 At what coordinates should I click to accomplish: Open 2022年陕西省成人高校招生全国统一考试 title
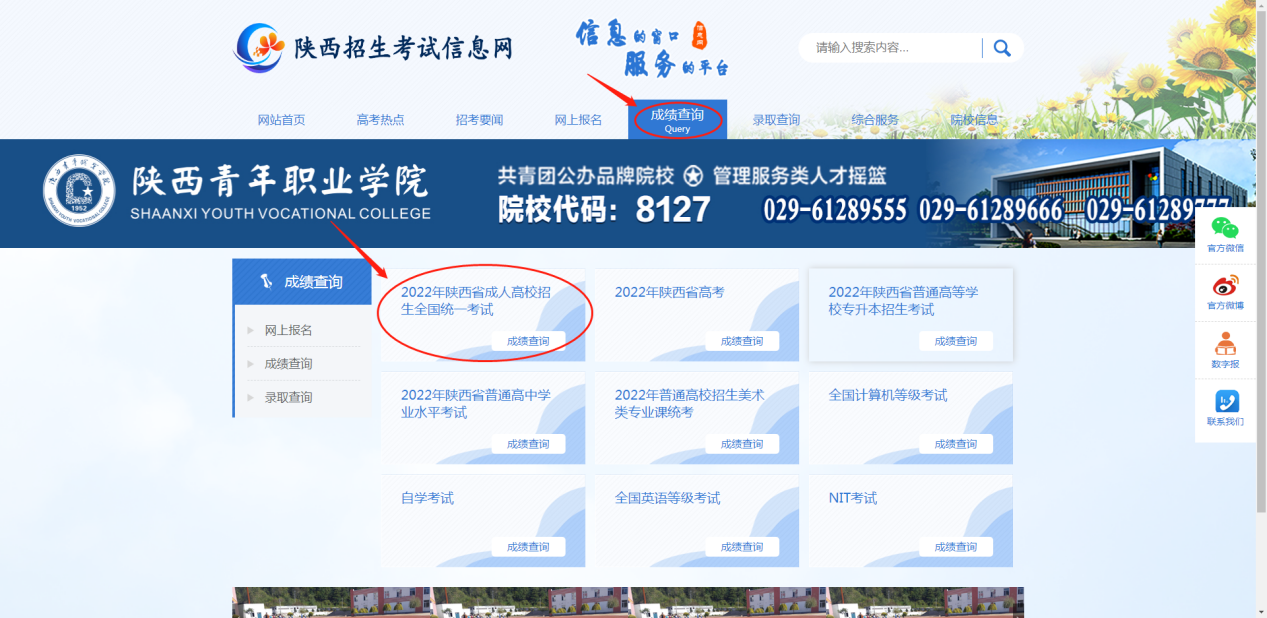[x=476, y=301]
